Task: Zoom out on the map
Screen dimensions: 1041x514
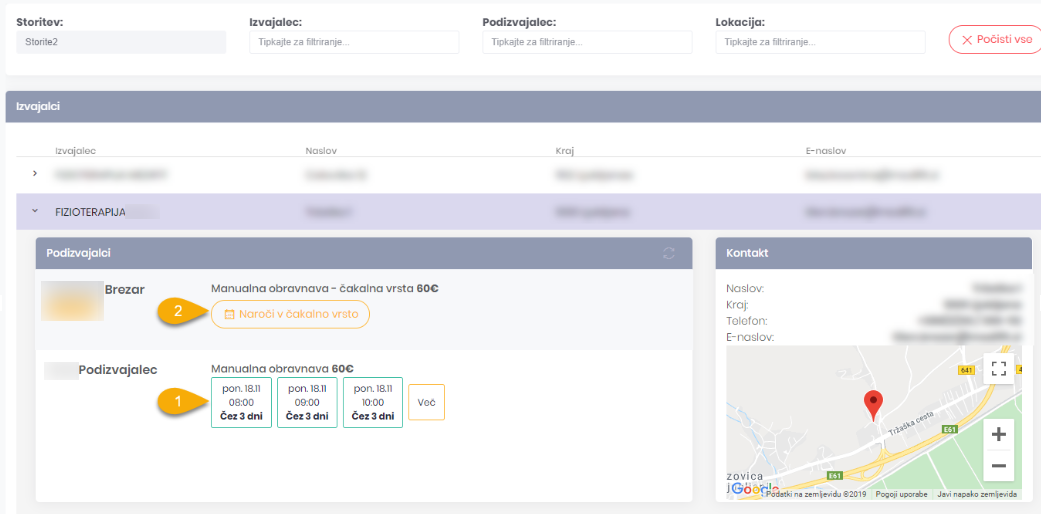Action: pos(997,465)
